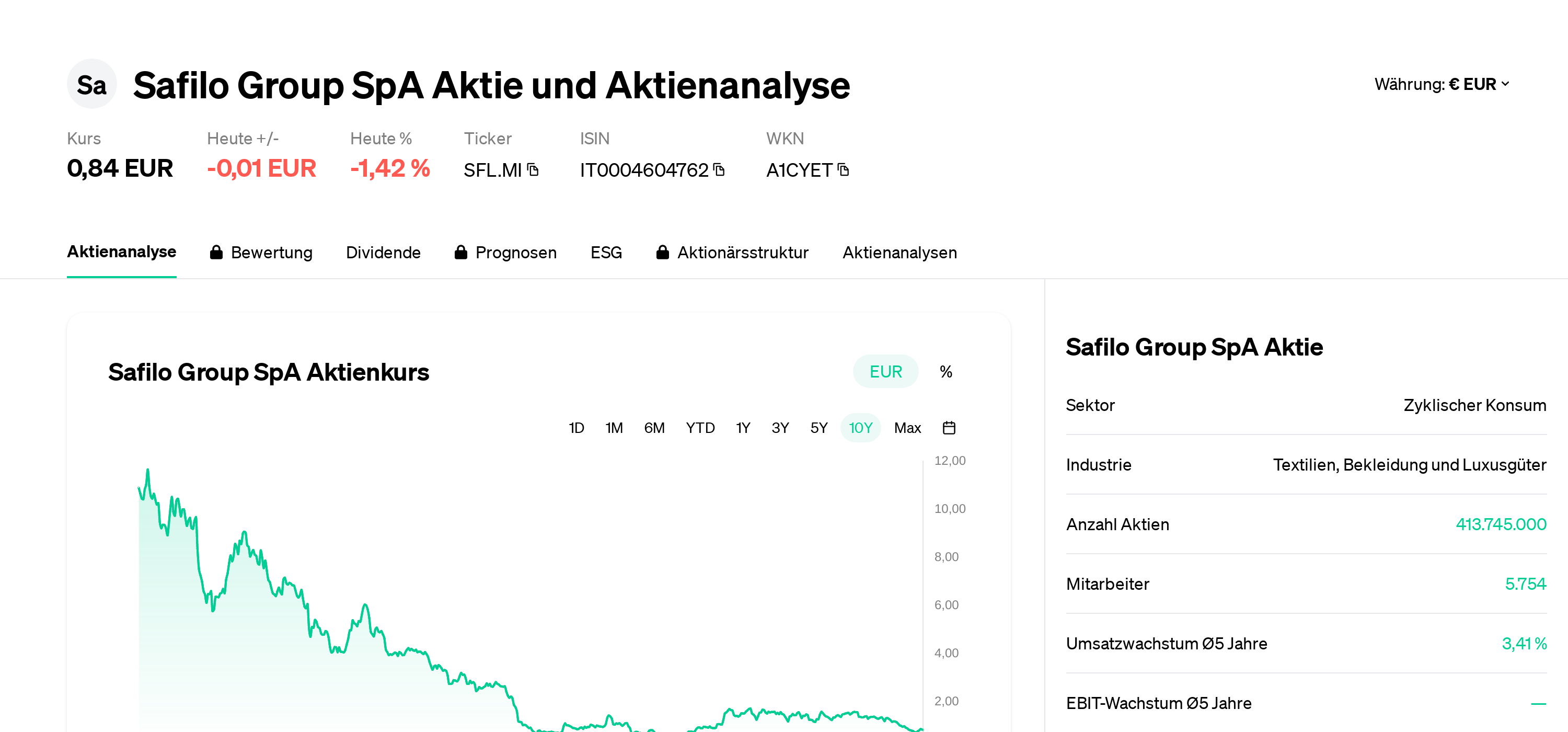Viewport: 1568px width, 732px height.
Task: Copy the SFL.MI ticker symbol
Action: tap(533, 169)
